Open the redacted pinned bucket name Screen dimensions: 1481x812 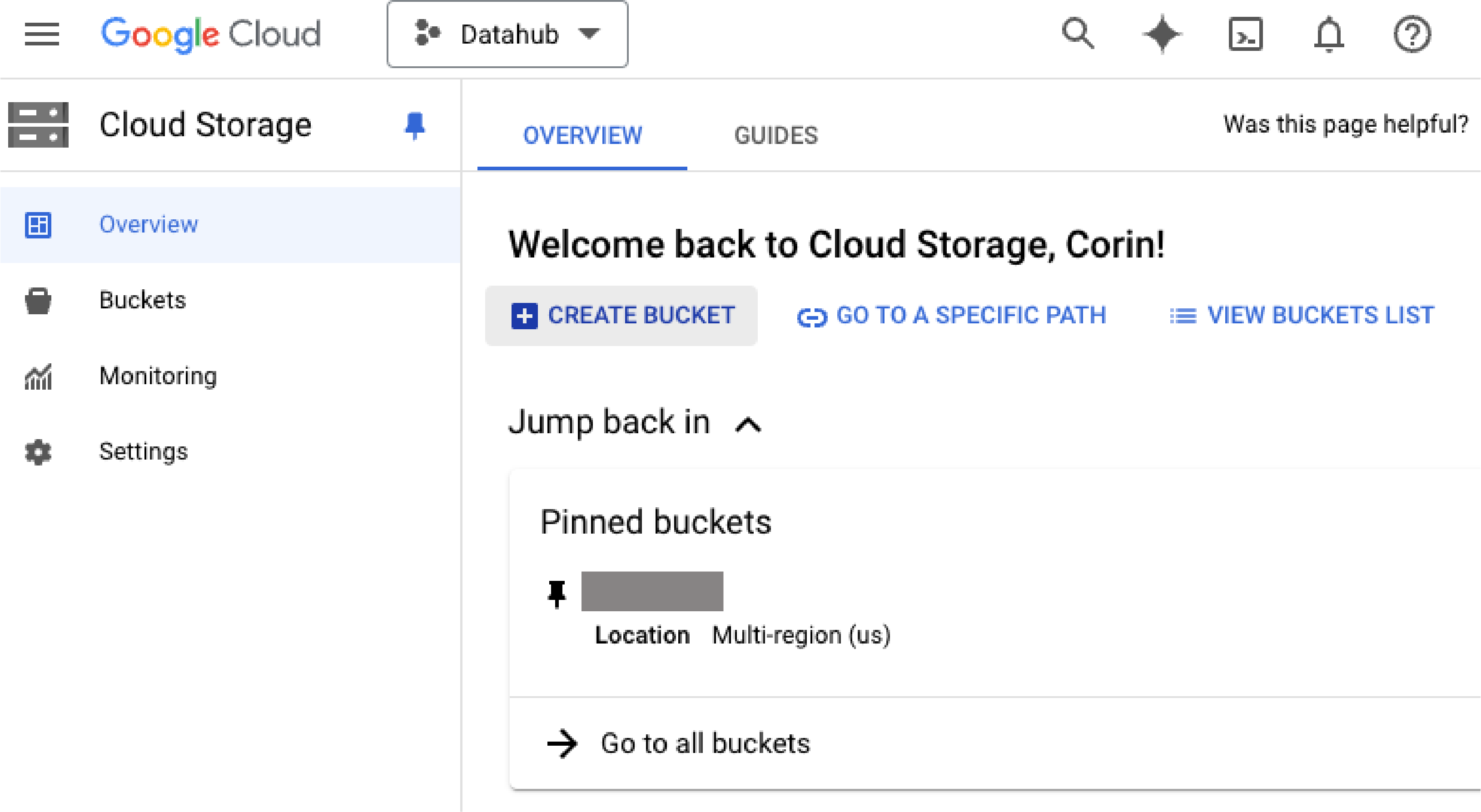652,591
